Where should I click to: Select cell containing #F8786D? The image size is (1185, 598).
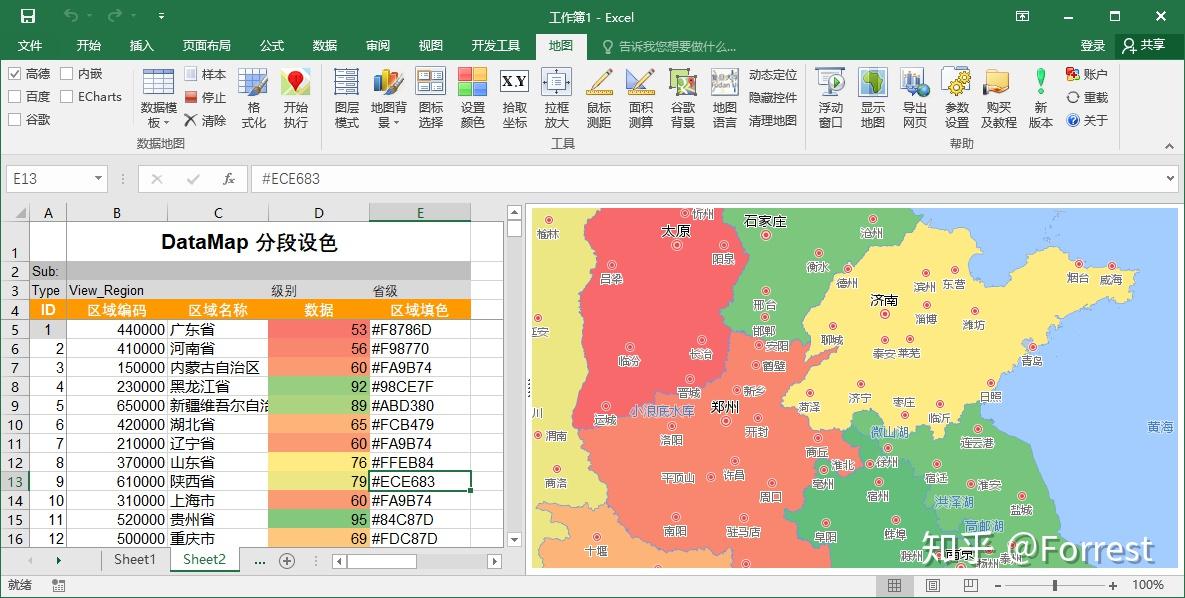[x=419, y=330]
